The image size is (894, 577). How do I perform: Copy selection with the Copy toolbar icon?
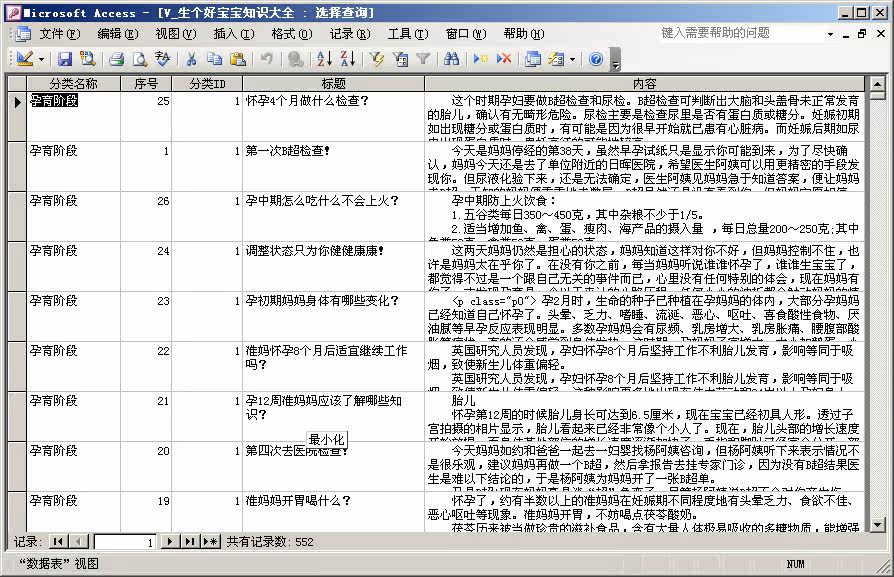pos(214,59)
